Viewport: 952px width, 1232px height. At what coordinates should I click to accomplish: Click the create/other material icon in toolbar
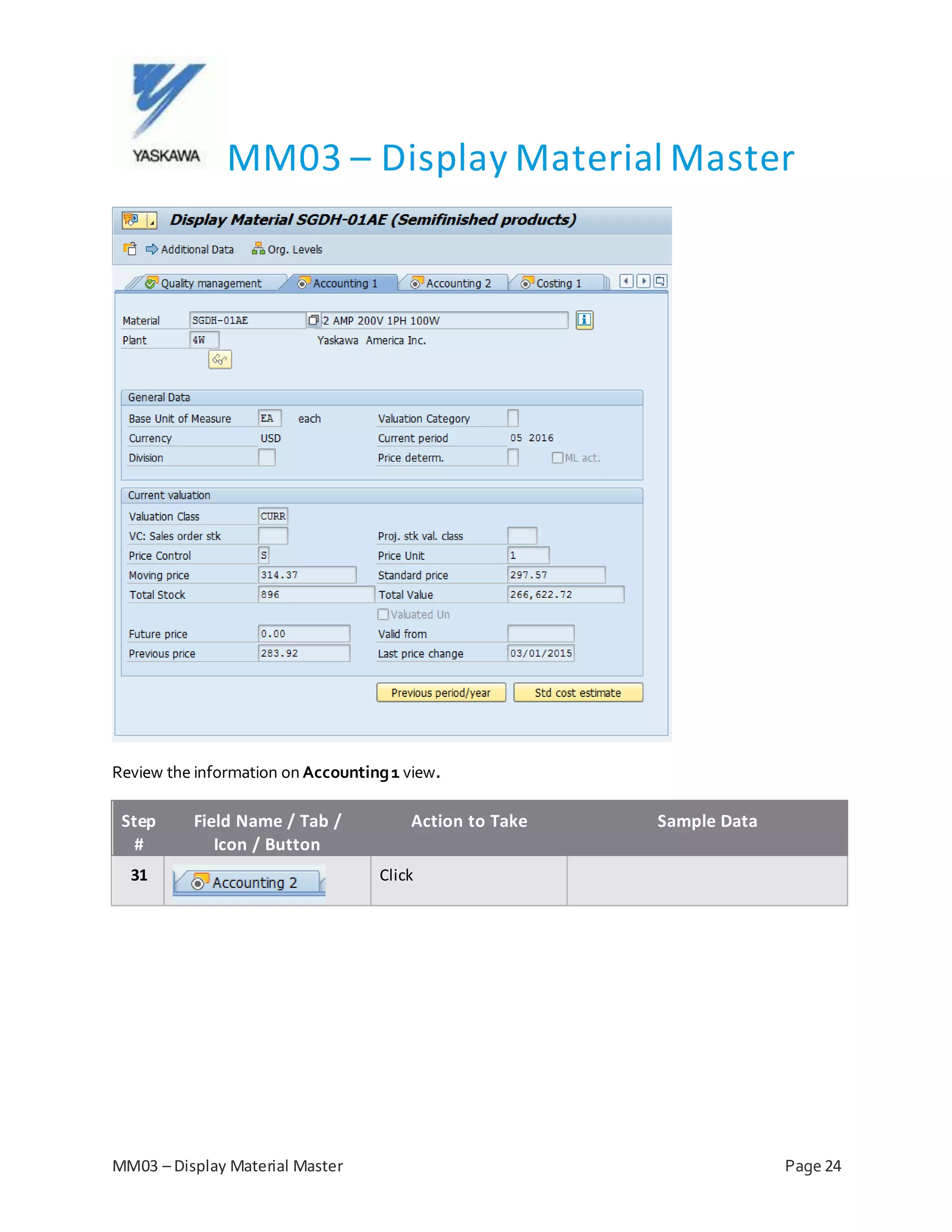click(130, 249)
